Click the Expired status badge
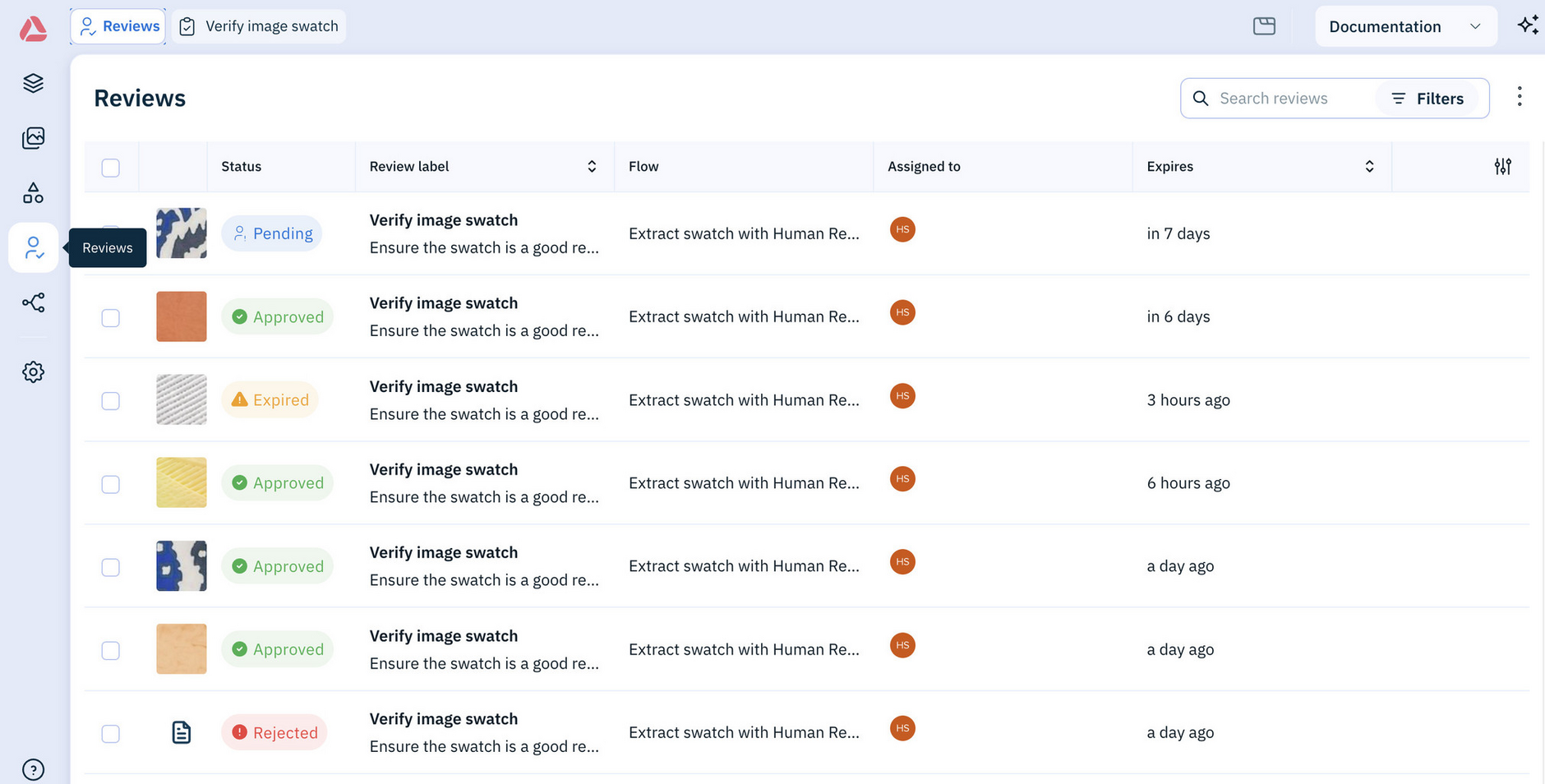Screen dimensions: 1545x784 [270, 400]
